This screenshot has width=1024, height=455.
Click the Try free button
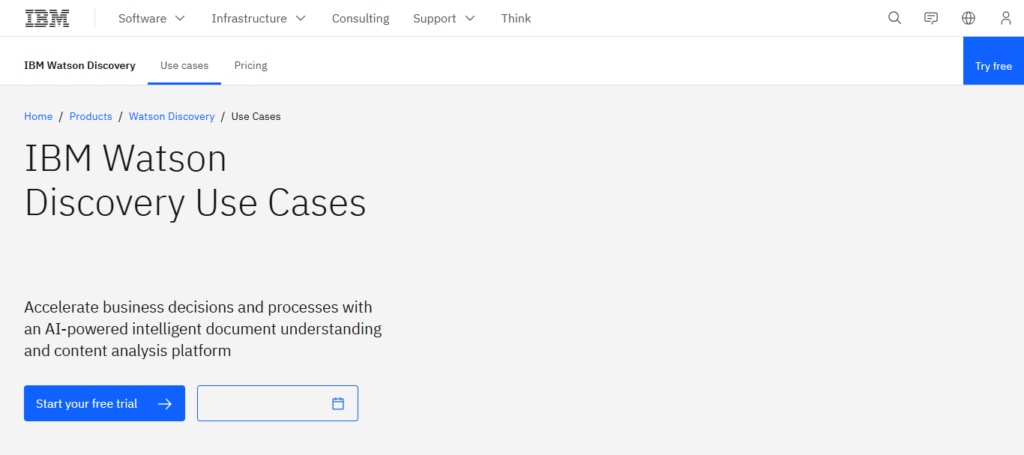(x=993, y=61)
